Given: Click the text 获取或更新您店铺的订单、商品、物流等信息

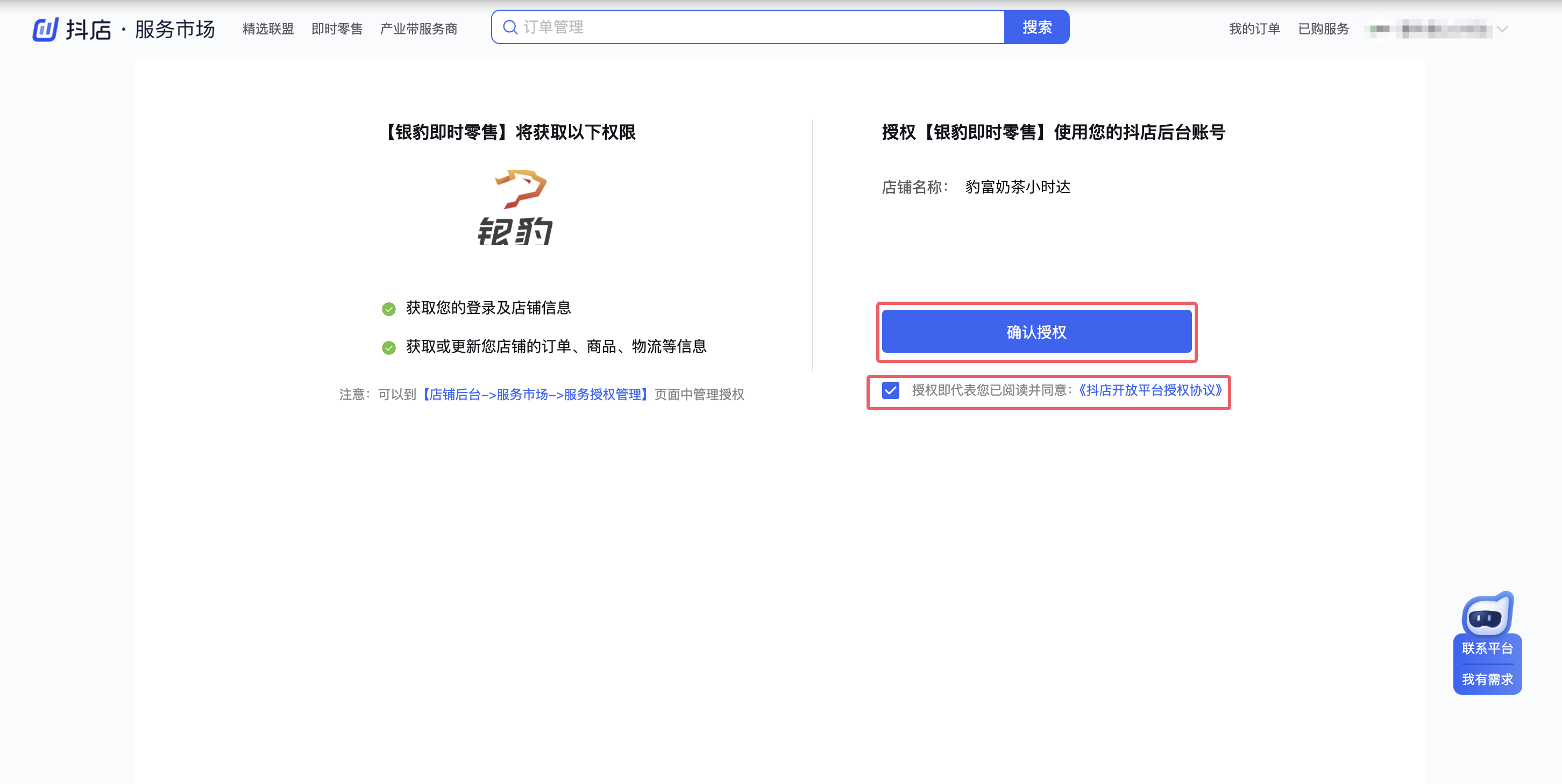Looking at the screenshot, I should tap(556, 347).
